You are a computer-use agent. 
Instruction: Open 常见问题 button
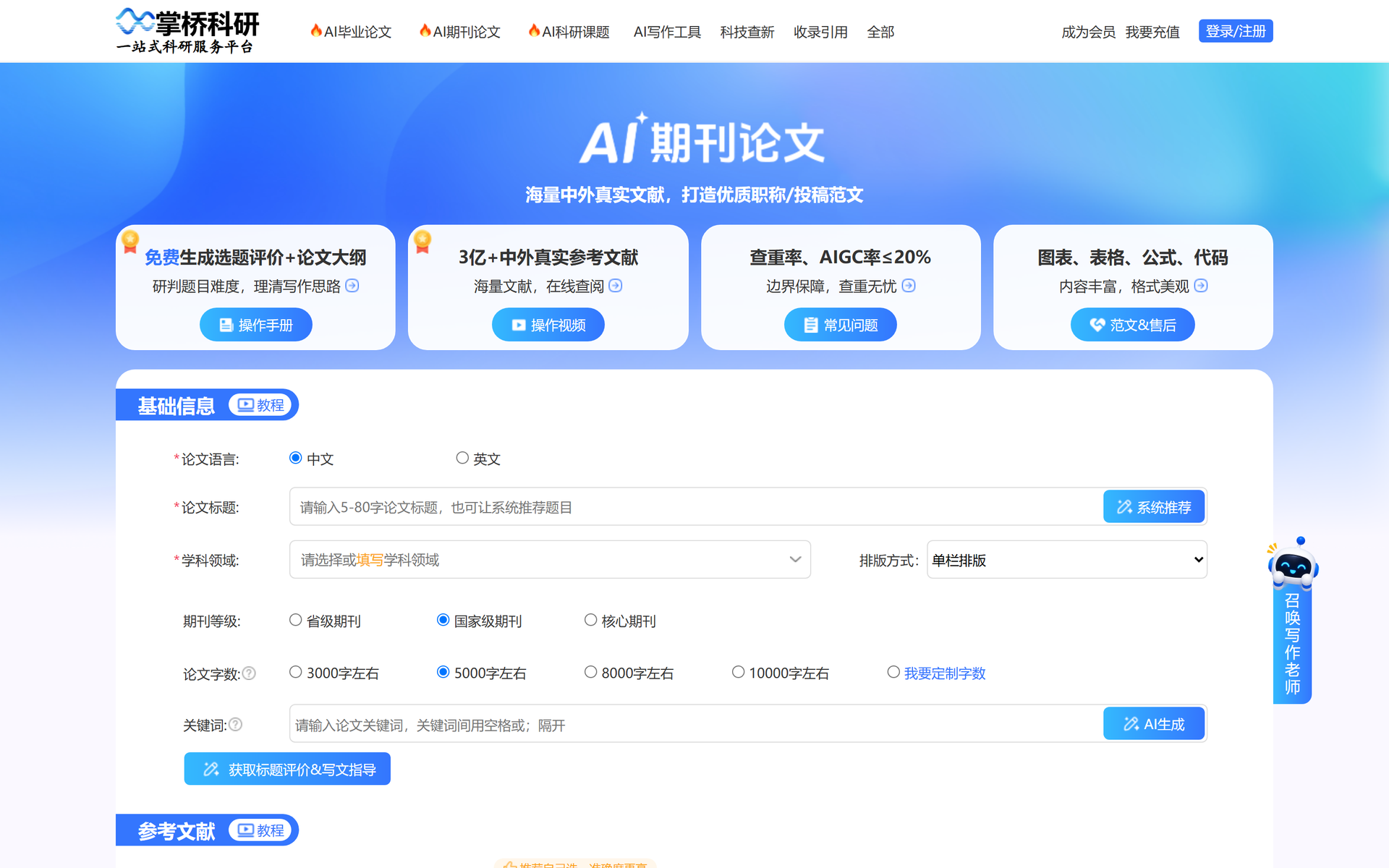[x=841, y=325]
